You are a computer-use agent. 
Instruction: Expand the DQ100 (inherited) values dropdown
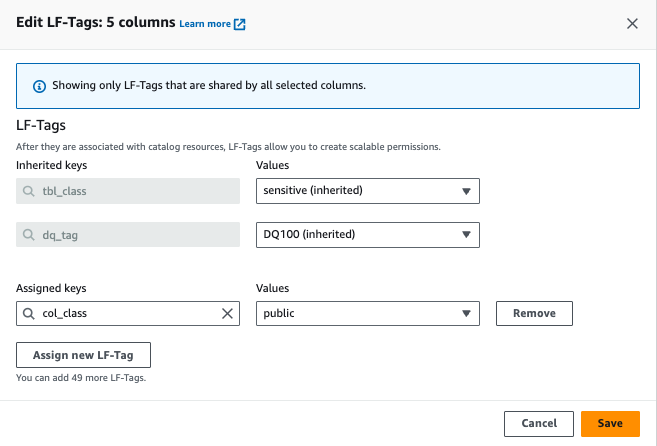tap(368, 235)
